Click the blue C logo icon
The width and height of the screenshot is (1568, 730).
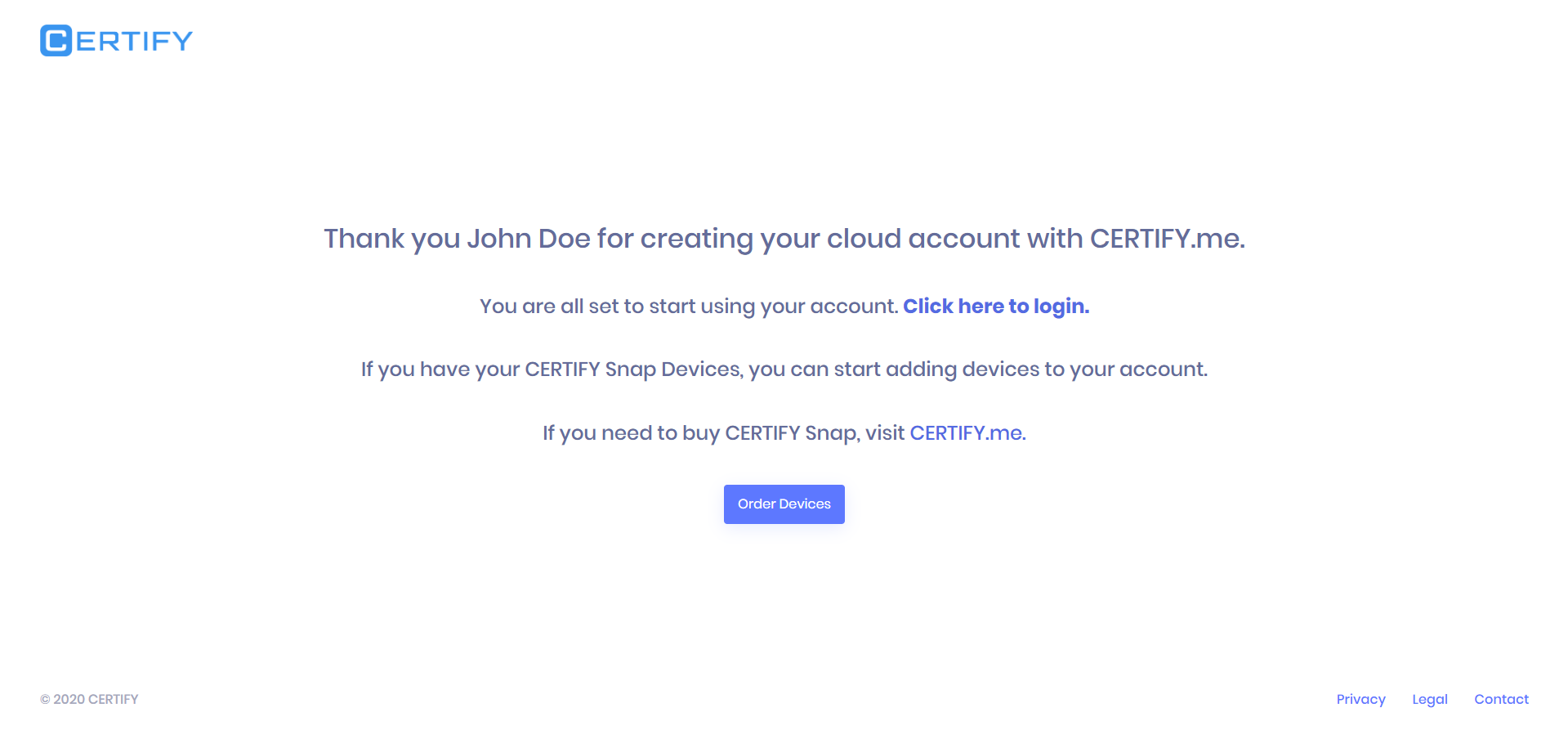click(56, 41)
